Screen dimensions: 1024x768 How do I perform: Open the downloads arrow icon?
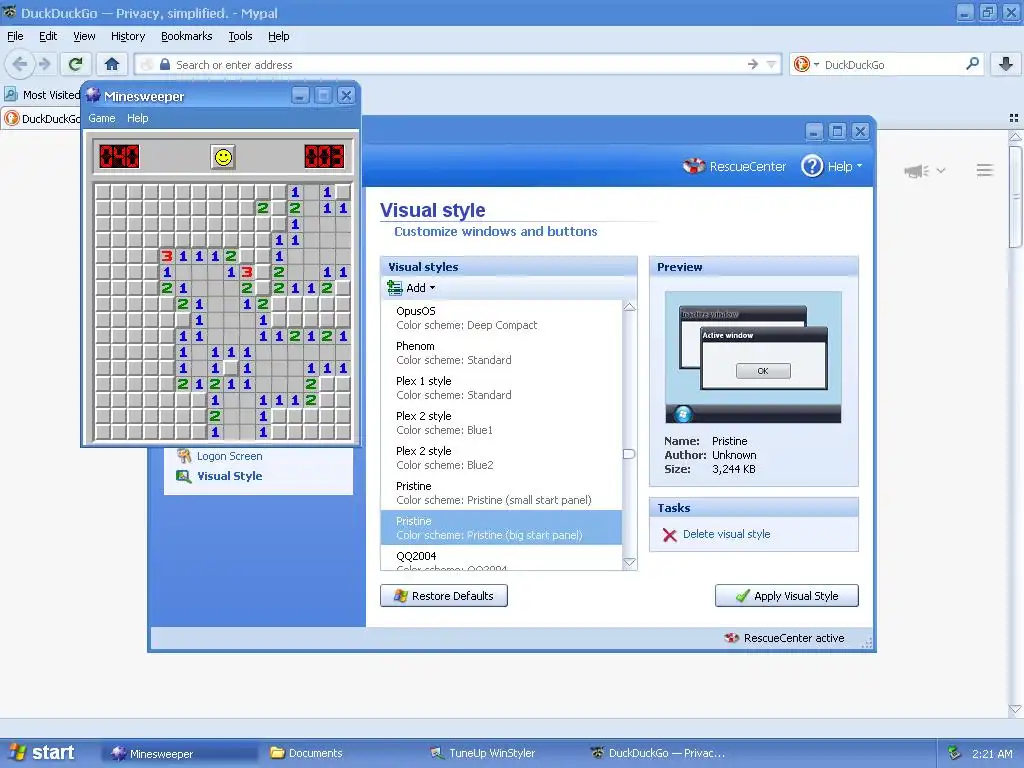(1006, 64)
